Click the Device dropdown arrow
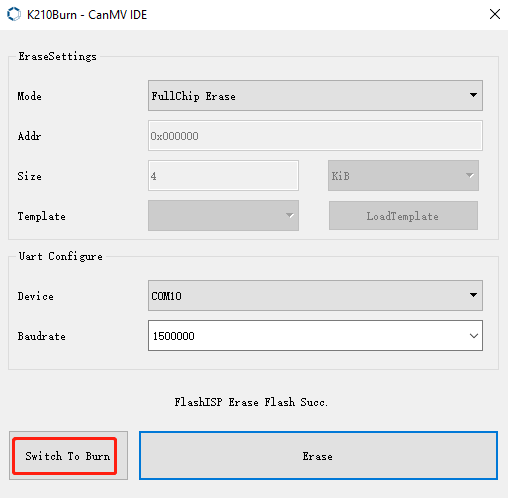The width and height of the screenshot is (508, 498). (x=473, y=295)
